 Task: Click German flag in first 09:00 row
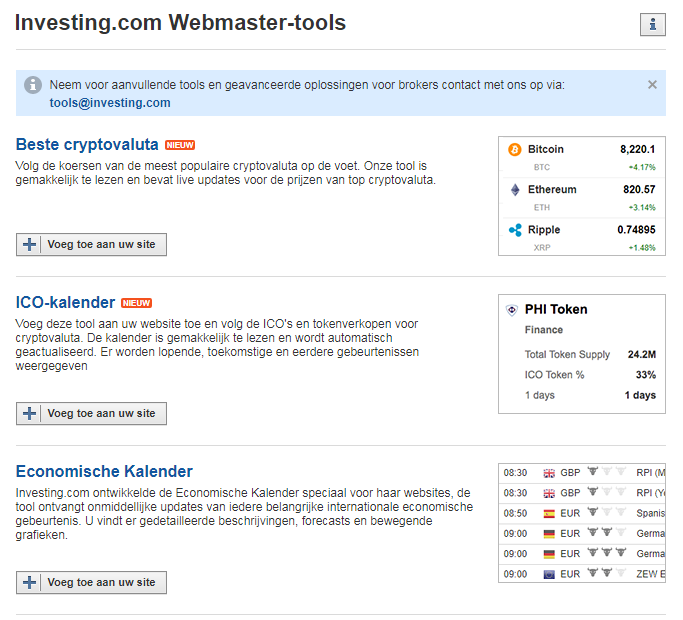[x=549, y=534]
